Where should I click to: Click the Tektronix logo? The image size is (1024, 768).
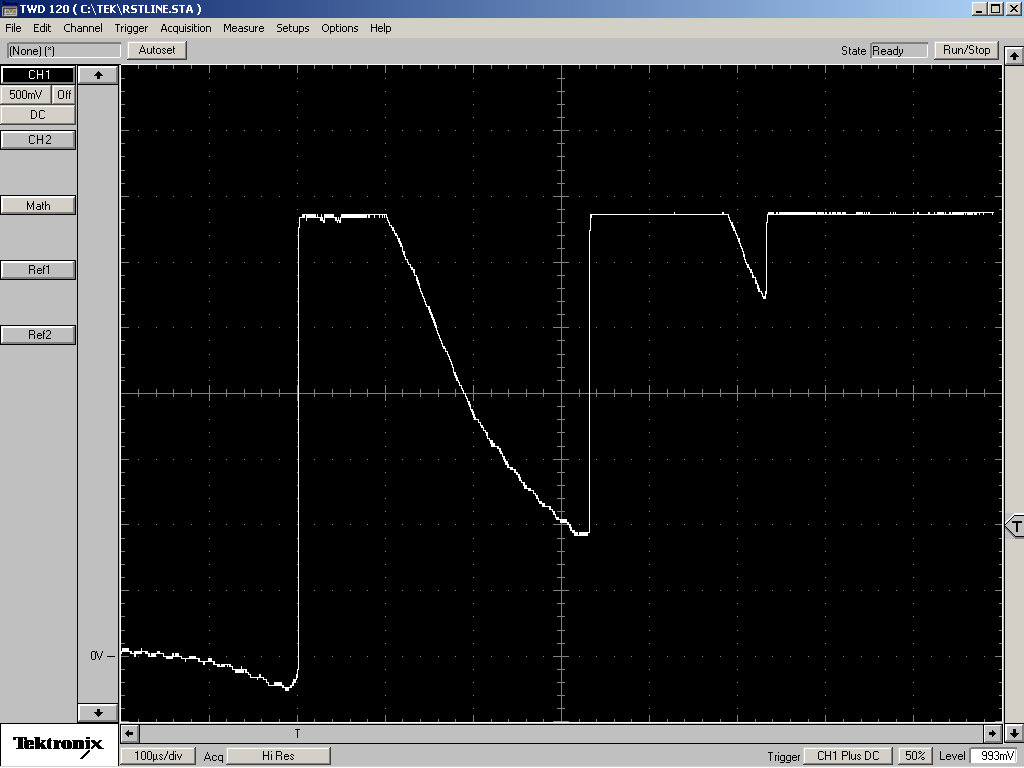[59, 745]
